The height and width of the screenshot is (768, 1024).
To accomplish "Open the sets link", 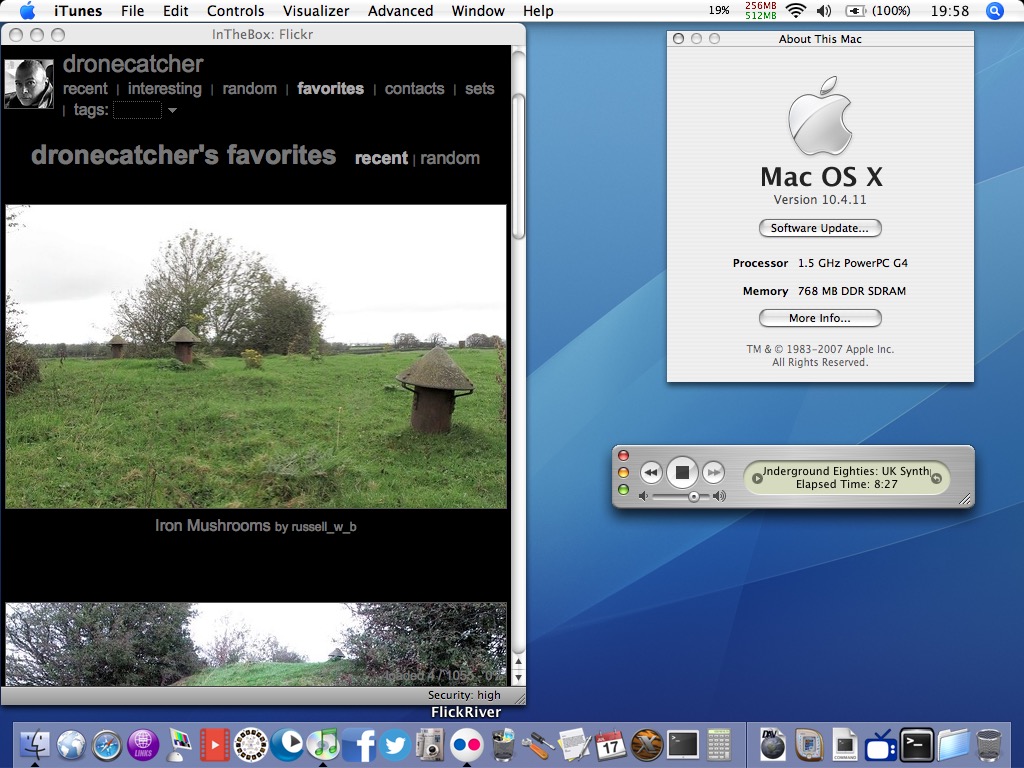I will pyautogui.click(x=479, y=89).
